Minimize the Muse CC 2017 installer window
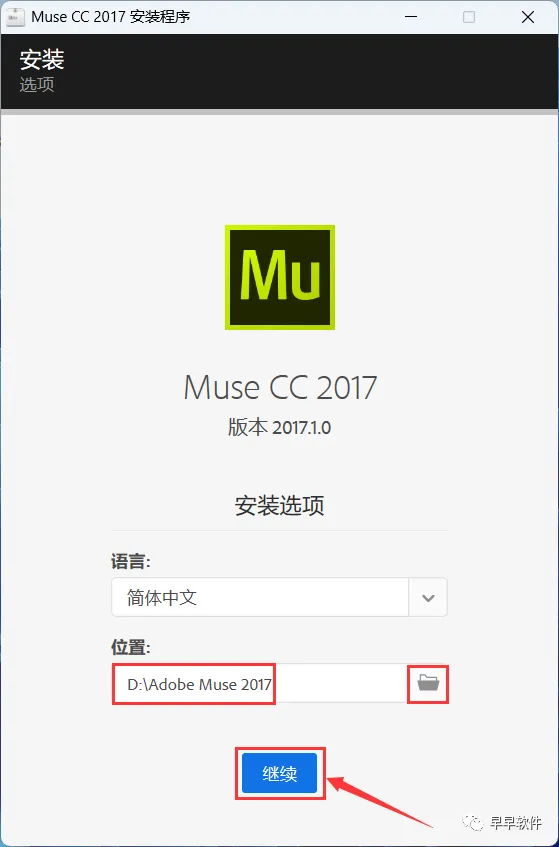Image resolution: width=559 pixels, height=847 pixels. click(411, 17)
